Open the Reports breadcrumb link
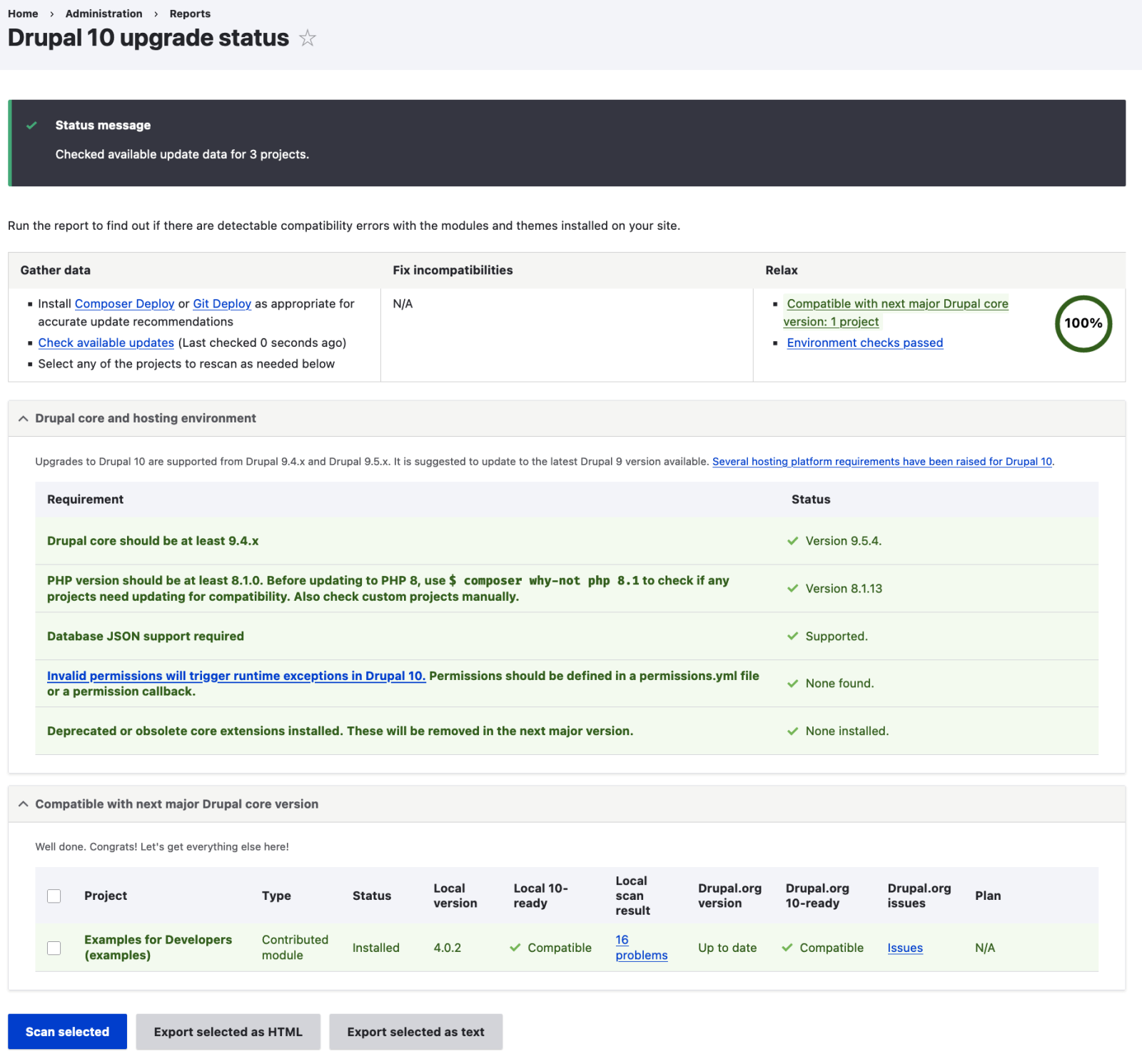Image resolution: width=1142 pixels, height=1064 pixels. coord(189,14)
